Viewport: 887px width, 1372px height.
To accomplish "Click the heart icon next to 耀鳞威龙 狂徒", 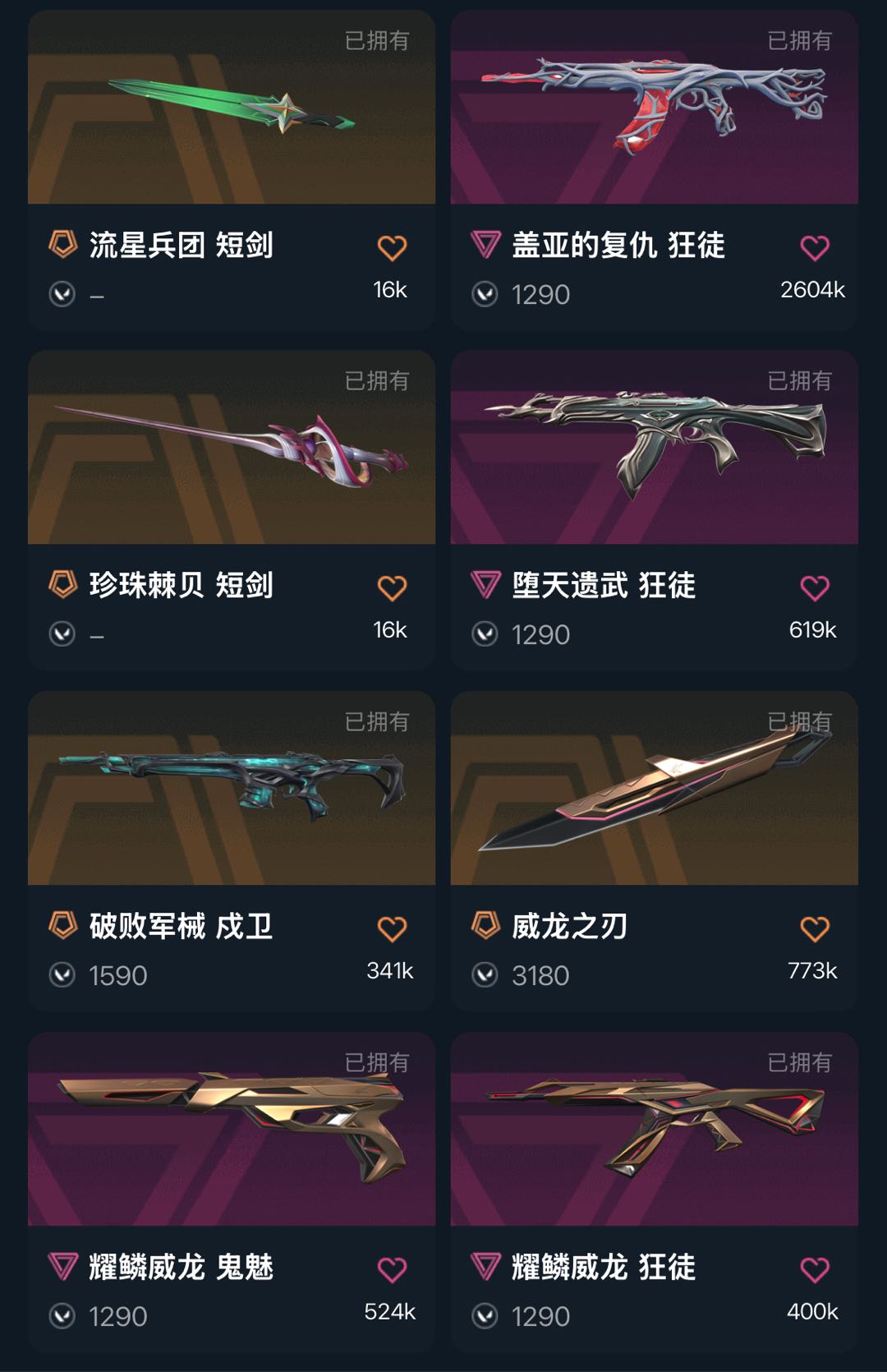I will tap(815, 1269).
